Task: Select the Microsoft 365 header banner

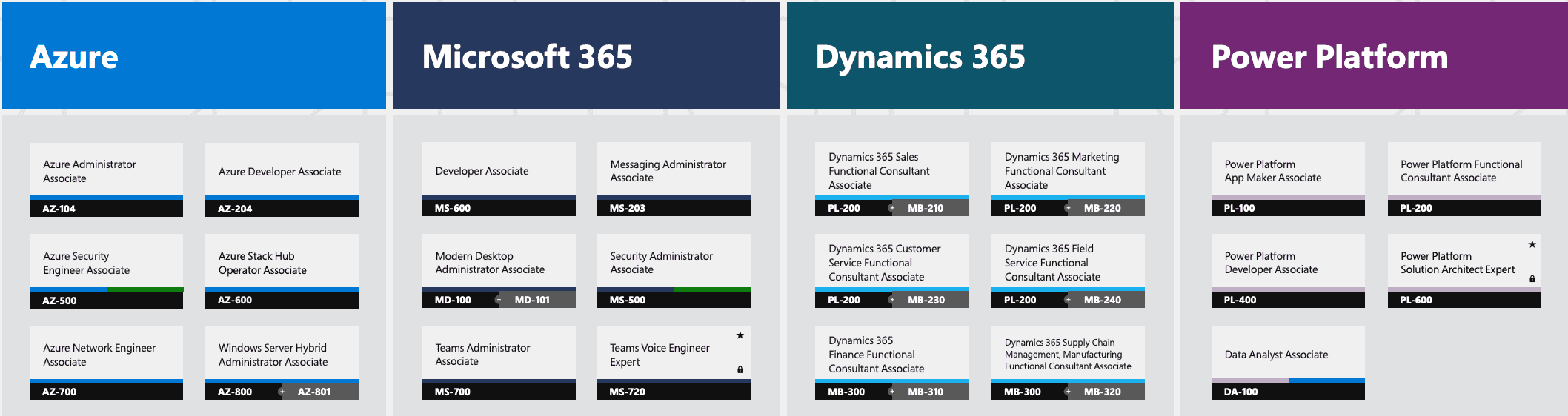Action: point(585,56)
